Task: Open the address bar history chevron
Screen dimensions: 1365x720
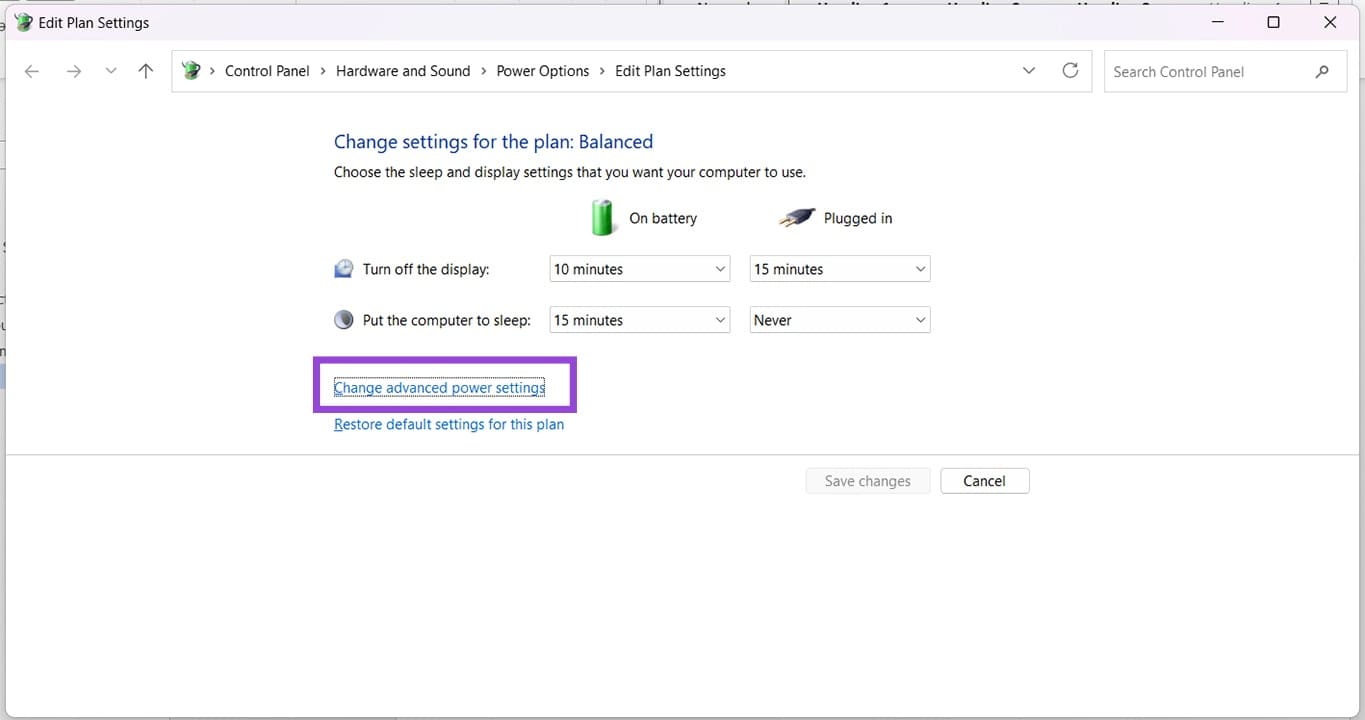Action: [1029, 70]
